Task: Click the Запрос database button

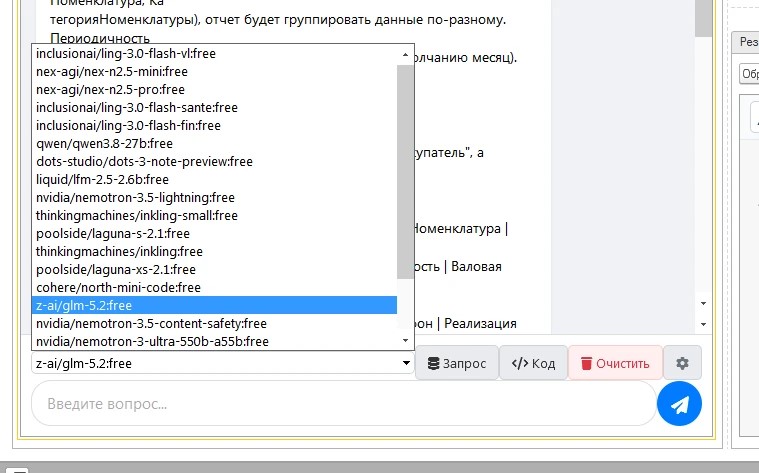Action: 457,363
